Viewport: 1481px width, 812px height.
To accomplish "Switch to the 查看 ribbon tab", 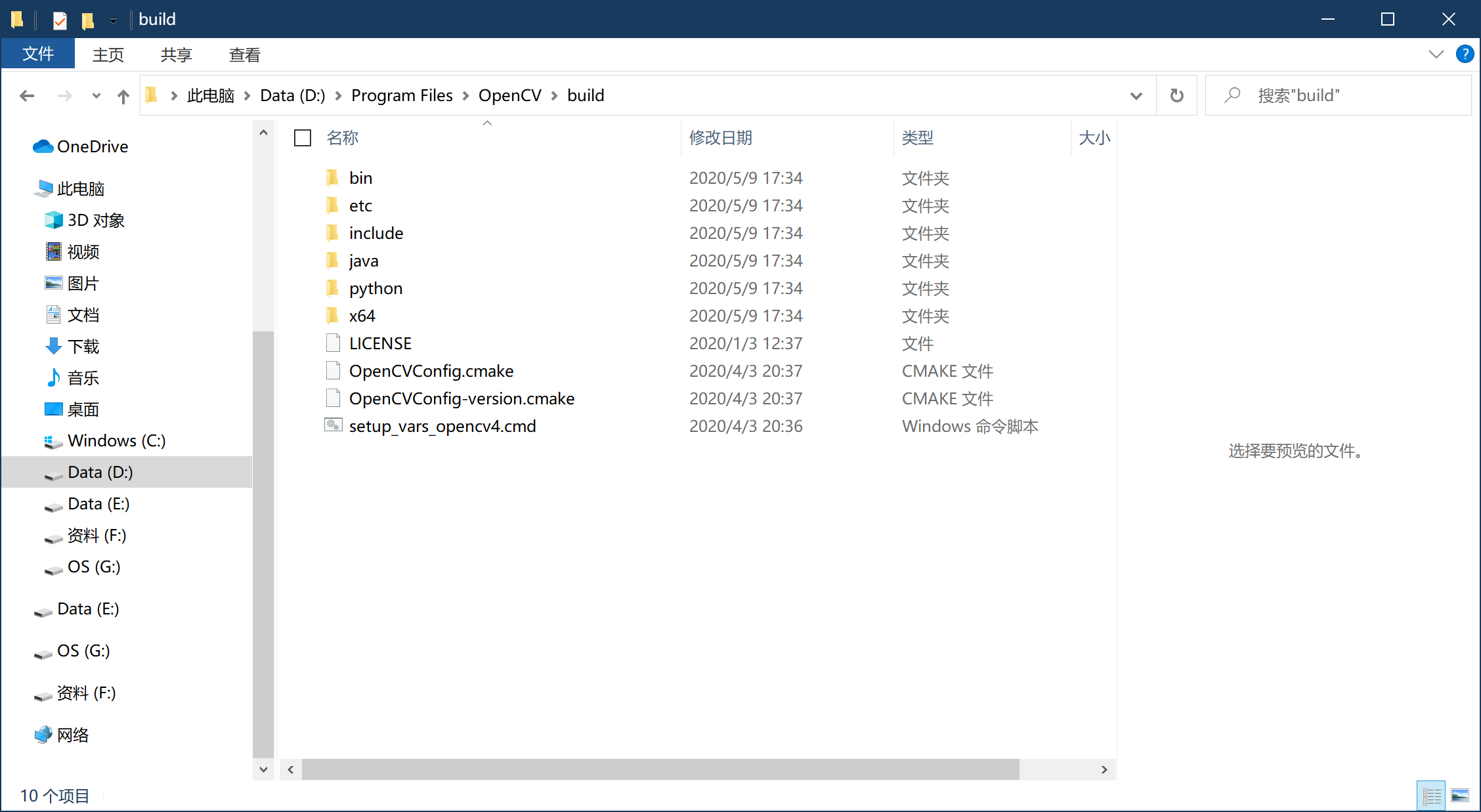I will [245, 54].
